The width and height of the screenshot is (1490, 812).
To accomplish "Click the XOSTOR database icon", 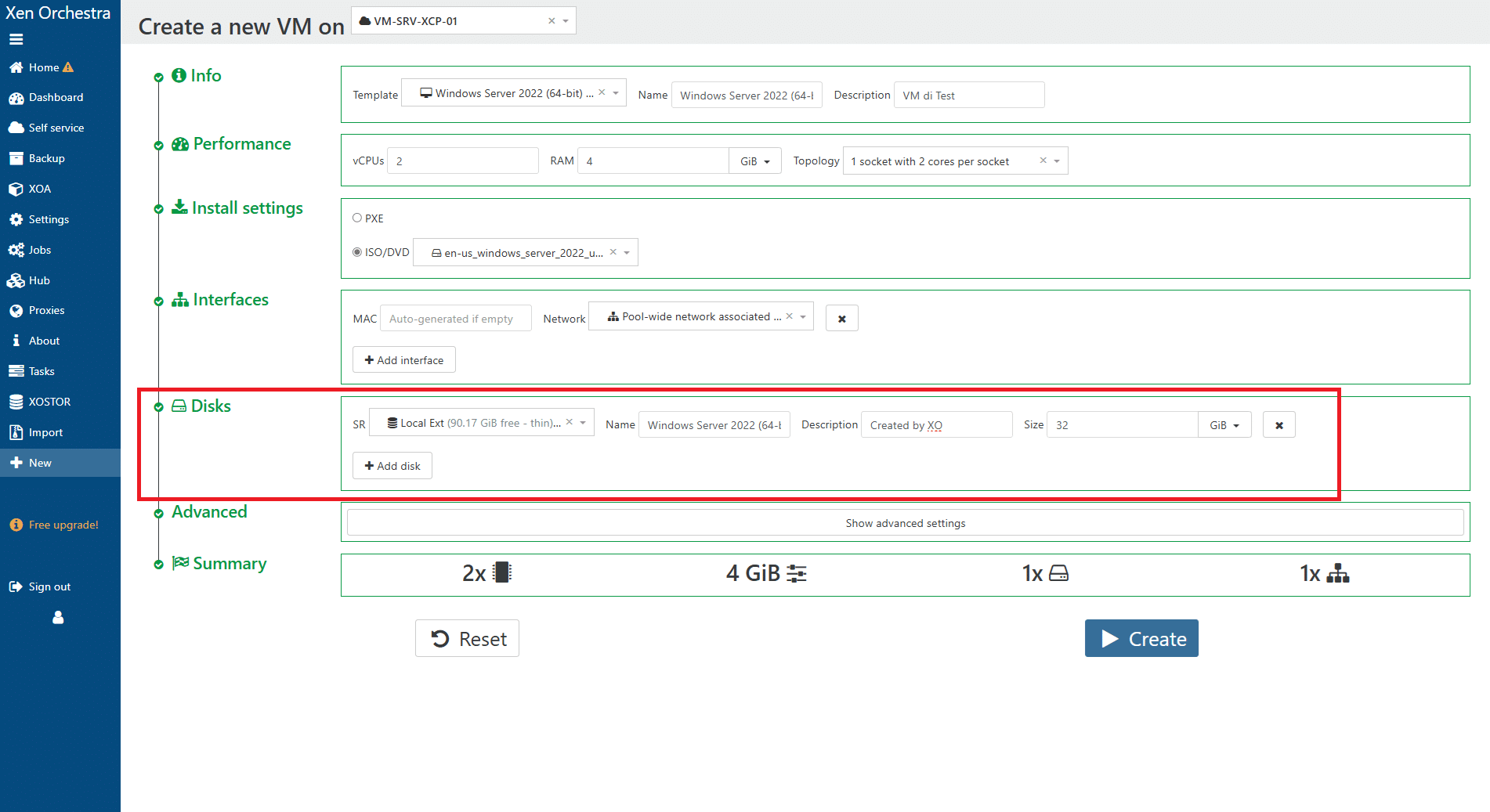I will [16, 402].
